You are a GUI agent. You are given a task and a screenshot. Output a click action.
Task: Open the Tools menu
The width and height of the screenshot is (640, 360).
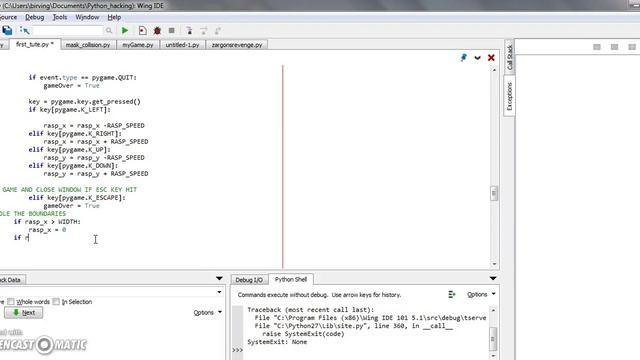click(60, 17)
